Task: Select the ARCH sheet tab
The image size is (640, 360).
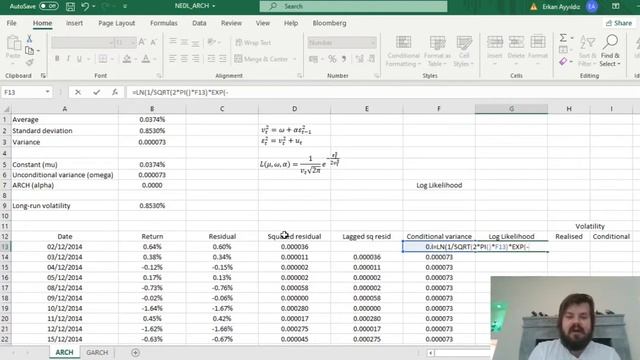Action: coord(64,352)
